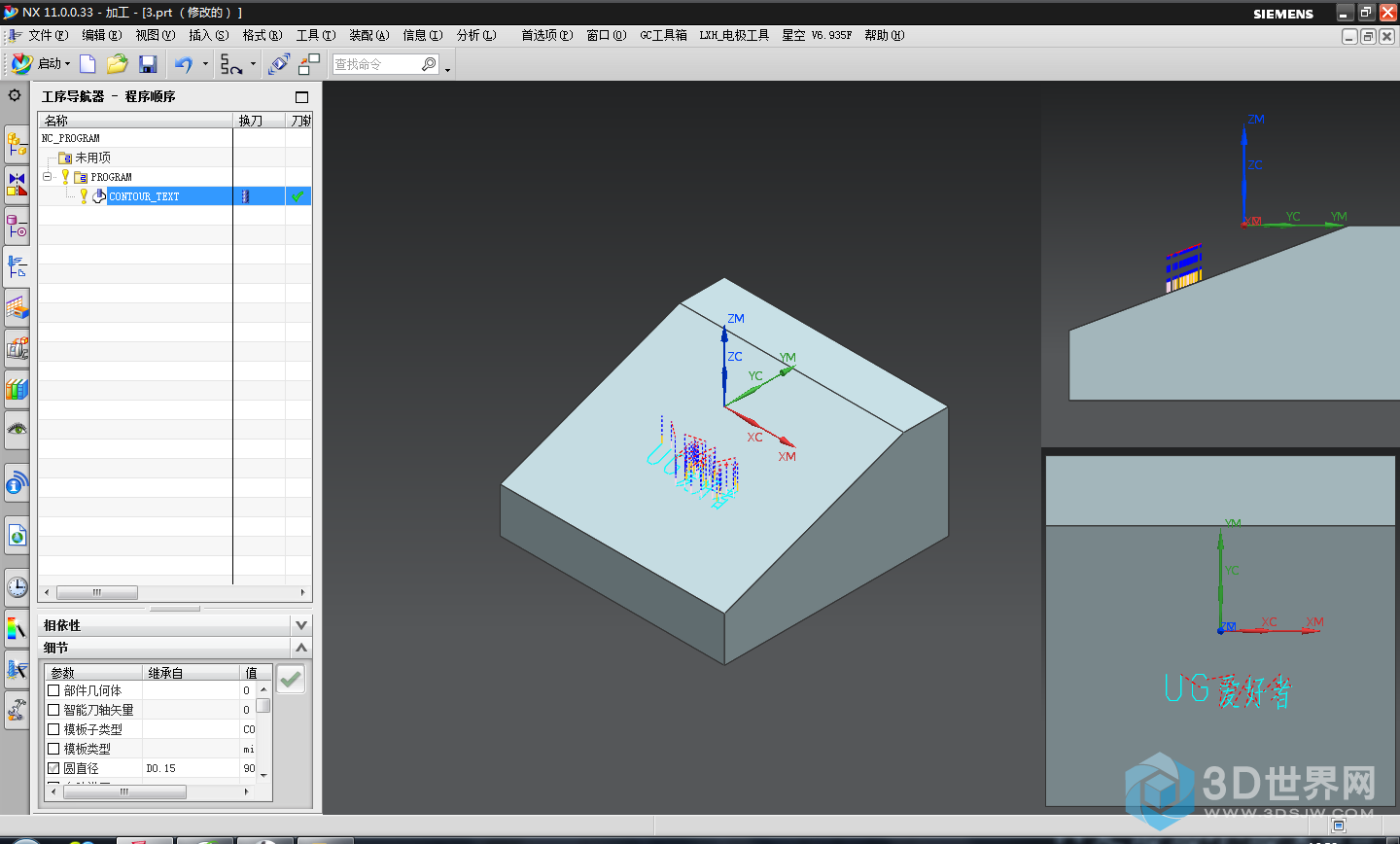The height and width of the screenshot is (844, 1400).
Task: Click the 名称 column header
Action: (x=135, y=121)
